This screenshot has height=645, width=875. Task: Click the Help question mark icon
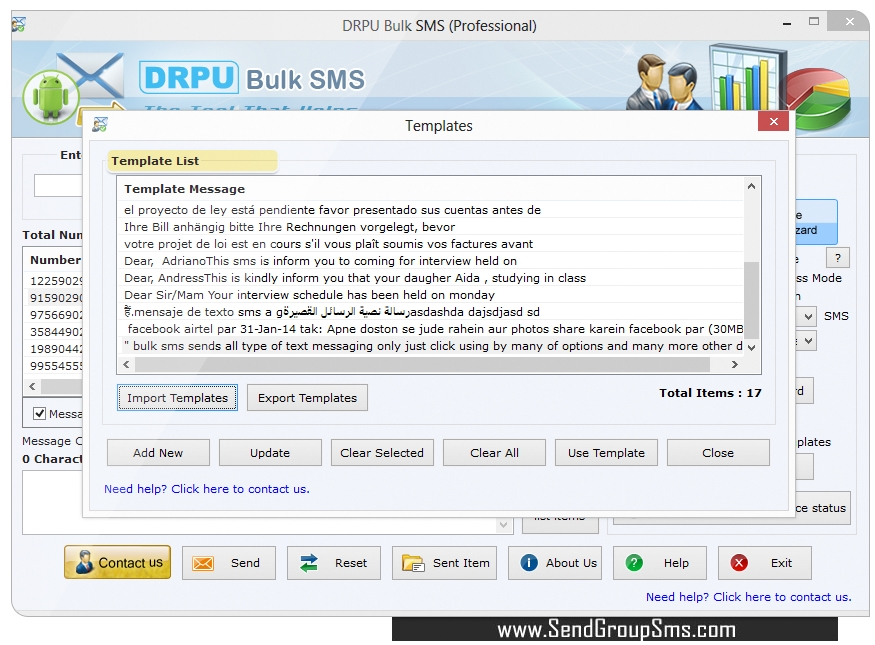pyautogui.click(x=634, y=562)
